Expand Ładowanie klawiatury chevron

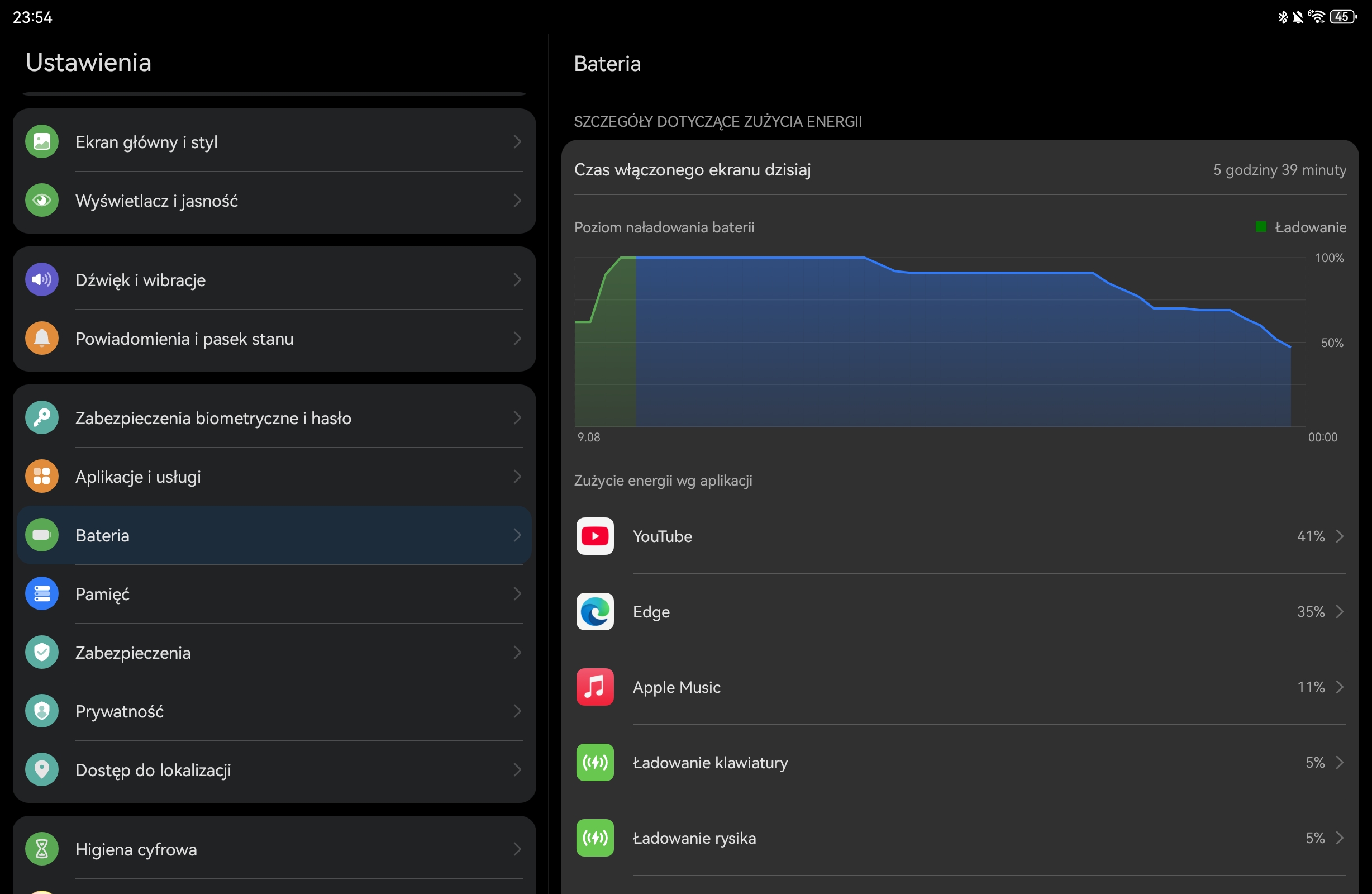pos(1340,763)
